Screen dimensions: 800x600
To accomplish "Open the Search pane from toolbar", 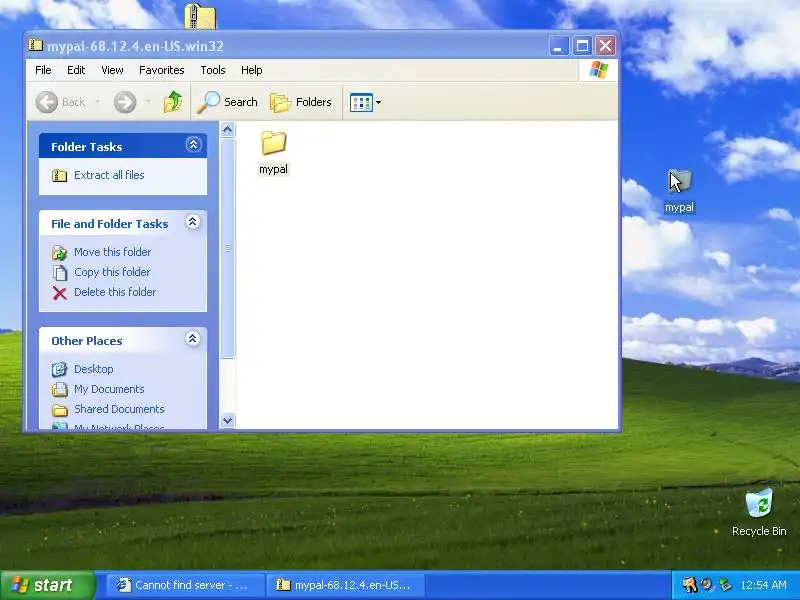I will pyautogui.click(x=228, y=102).
